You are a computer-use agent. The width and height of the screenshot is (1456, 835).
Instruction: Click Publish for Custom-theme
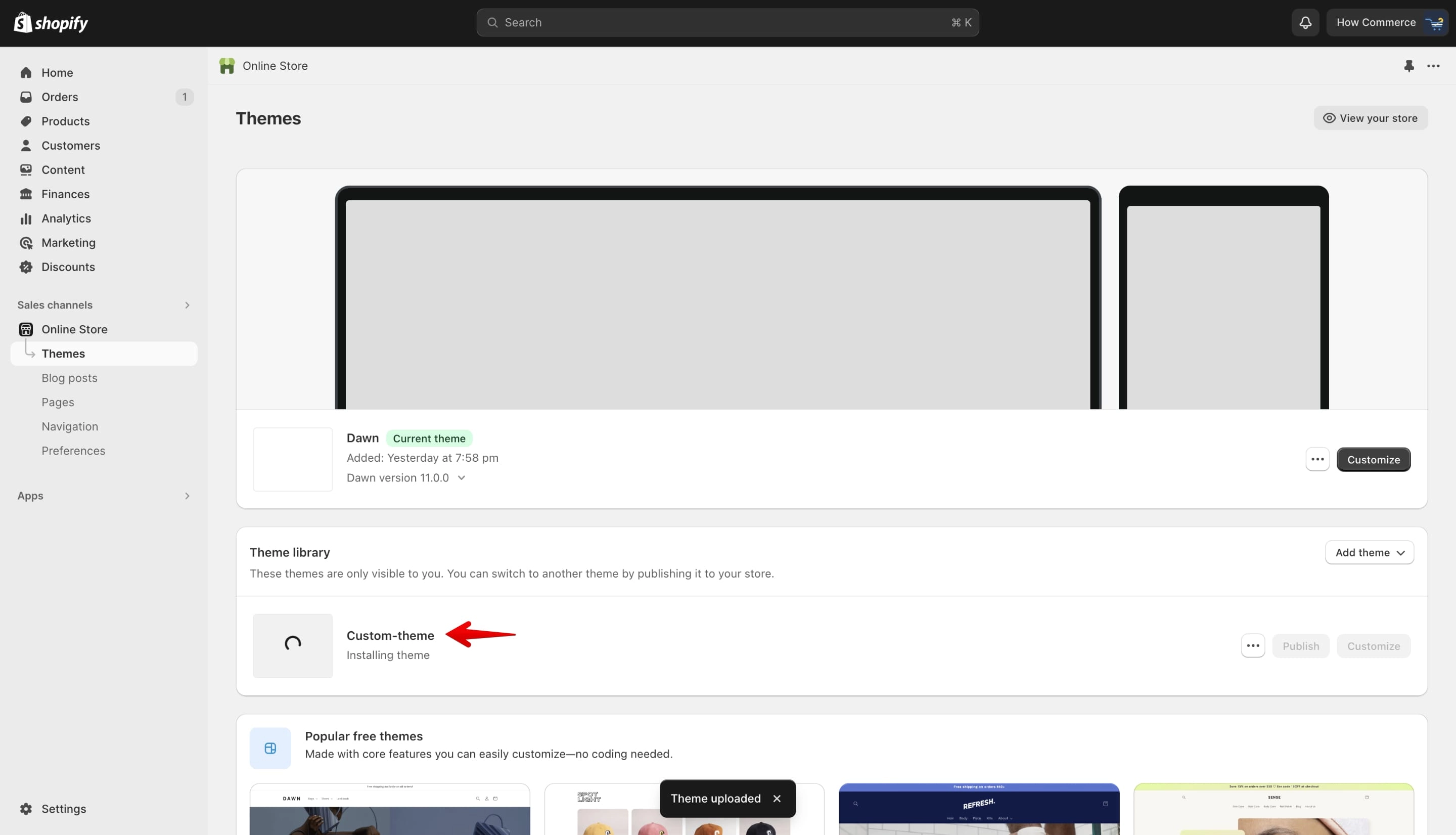pos(1300,646)
